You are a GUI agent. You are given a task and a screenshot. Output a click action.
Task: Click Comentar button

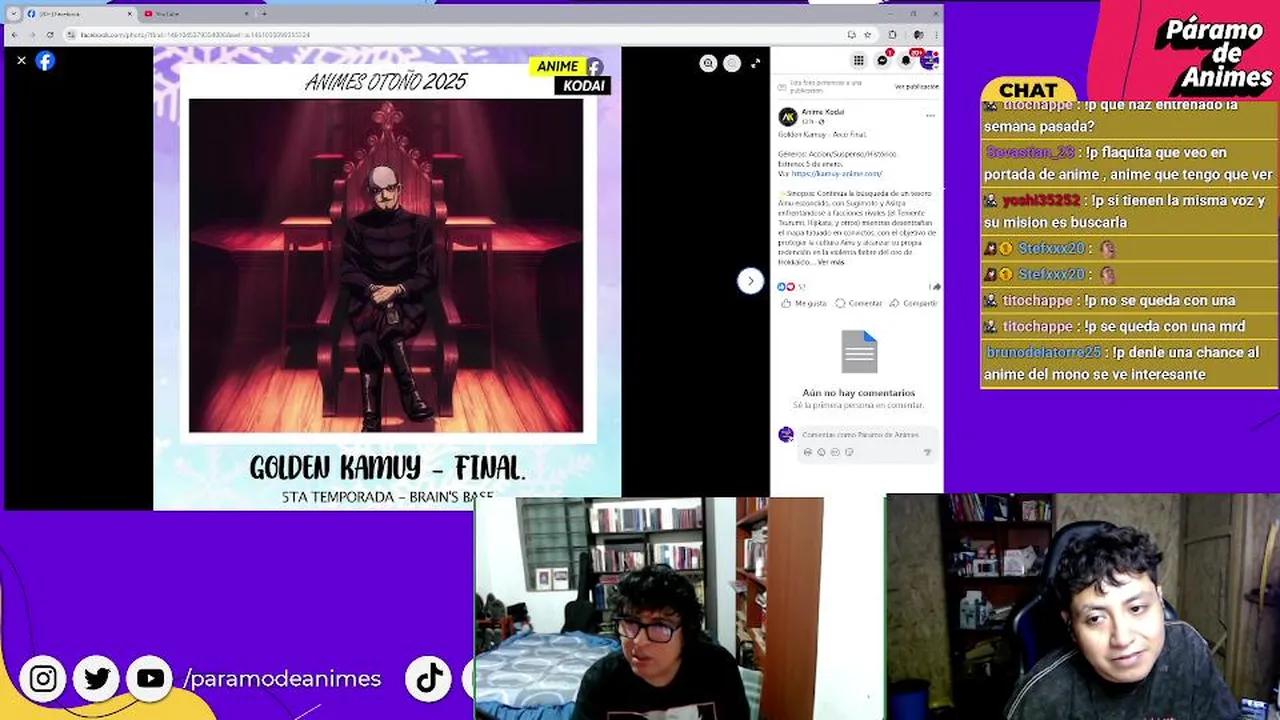tap(860, 303)
